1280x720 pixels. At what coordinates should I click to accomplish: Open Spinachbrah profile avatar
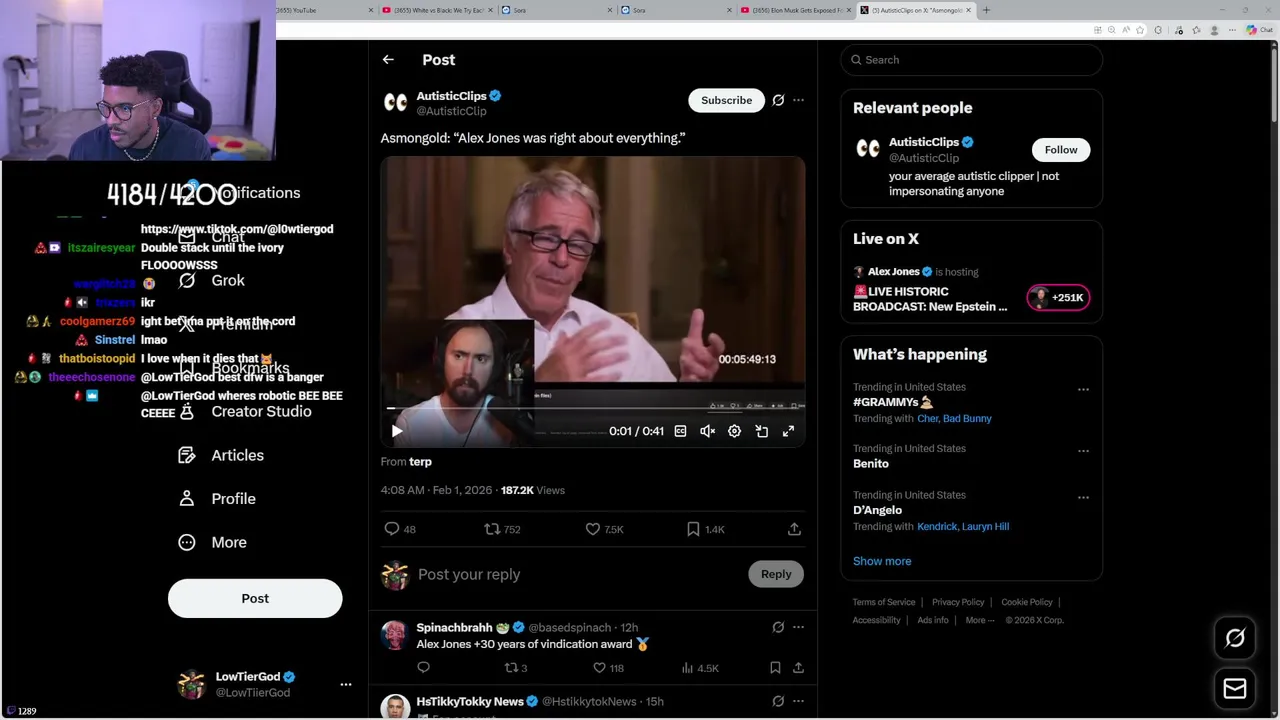(x=395, y=635)
